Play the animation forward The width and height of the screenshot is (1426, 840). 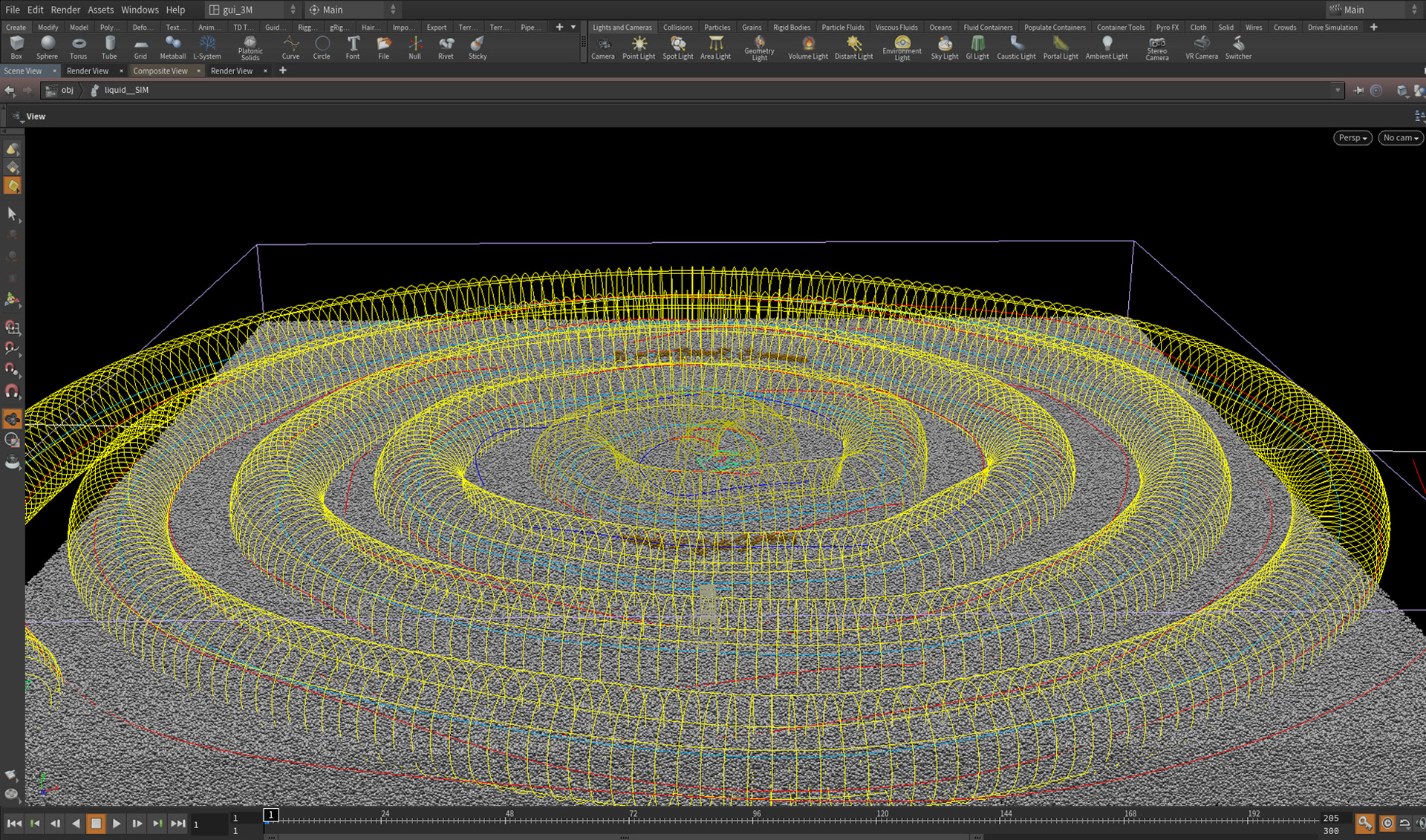(x=117, y=823)
